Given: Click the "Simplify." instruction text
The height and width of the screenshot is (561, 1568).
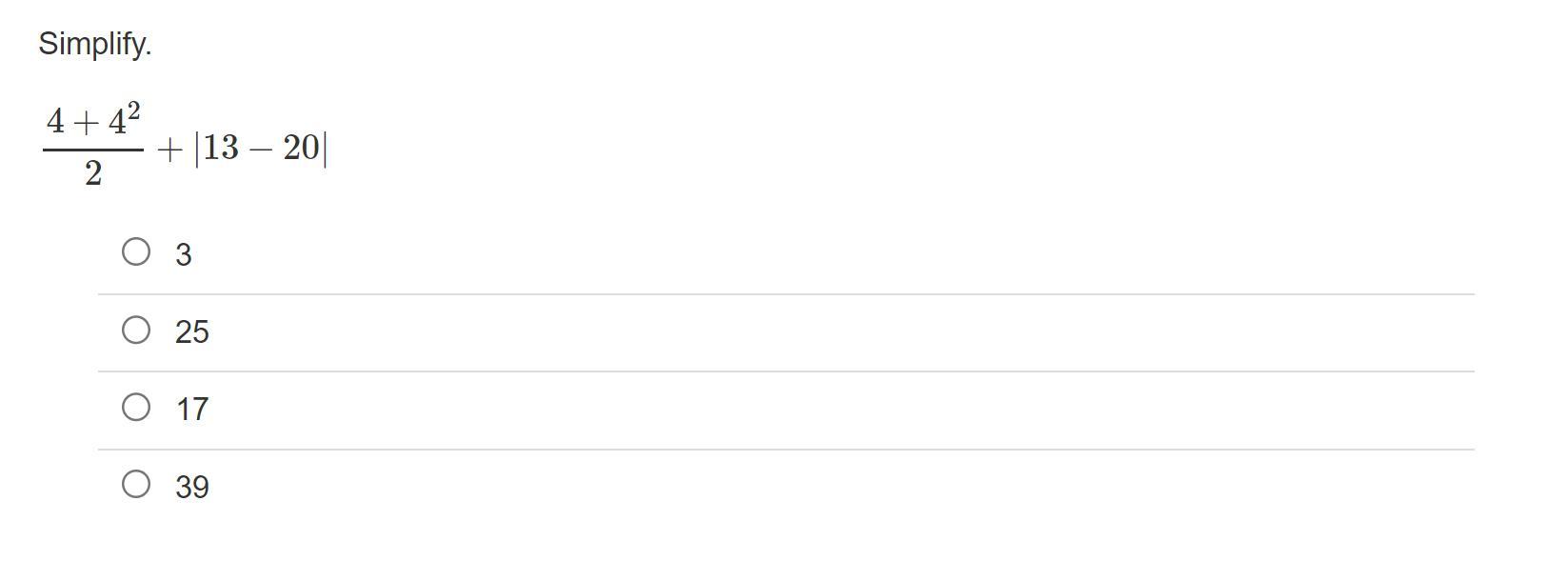Looking at the screenshot, I should [95, 44].
